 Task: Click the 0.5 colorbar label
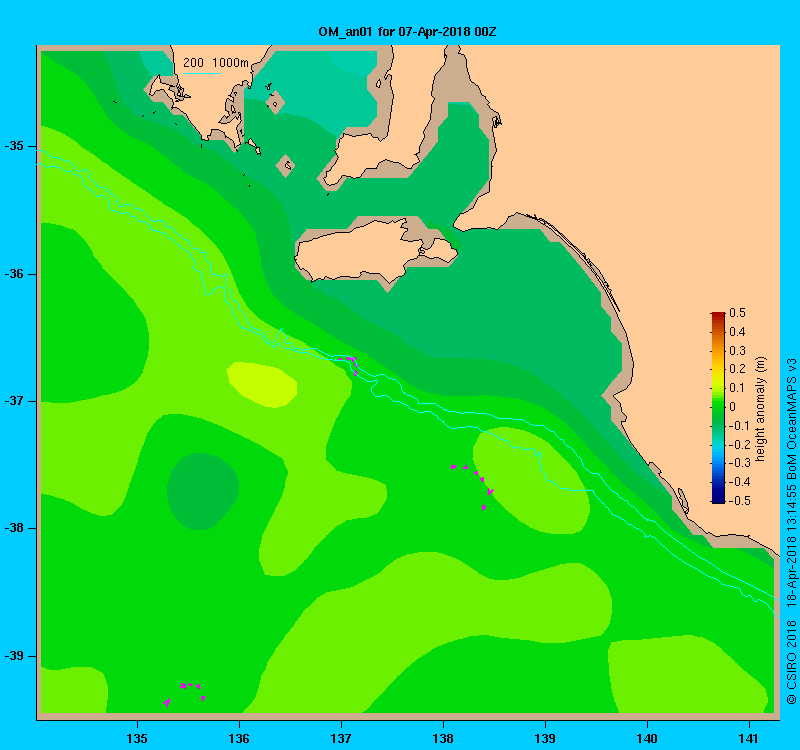click(x=737, y=313)
